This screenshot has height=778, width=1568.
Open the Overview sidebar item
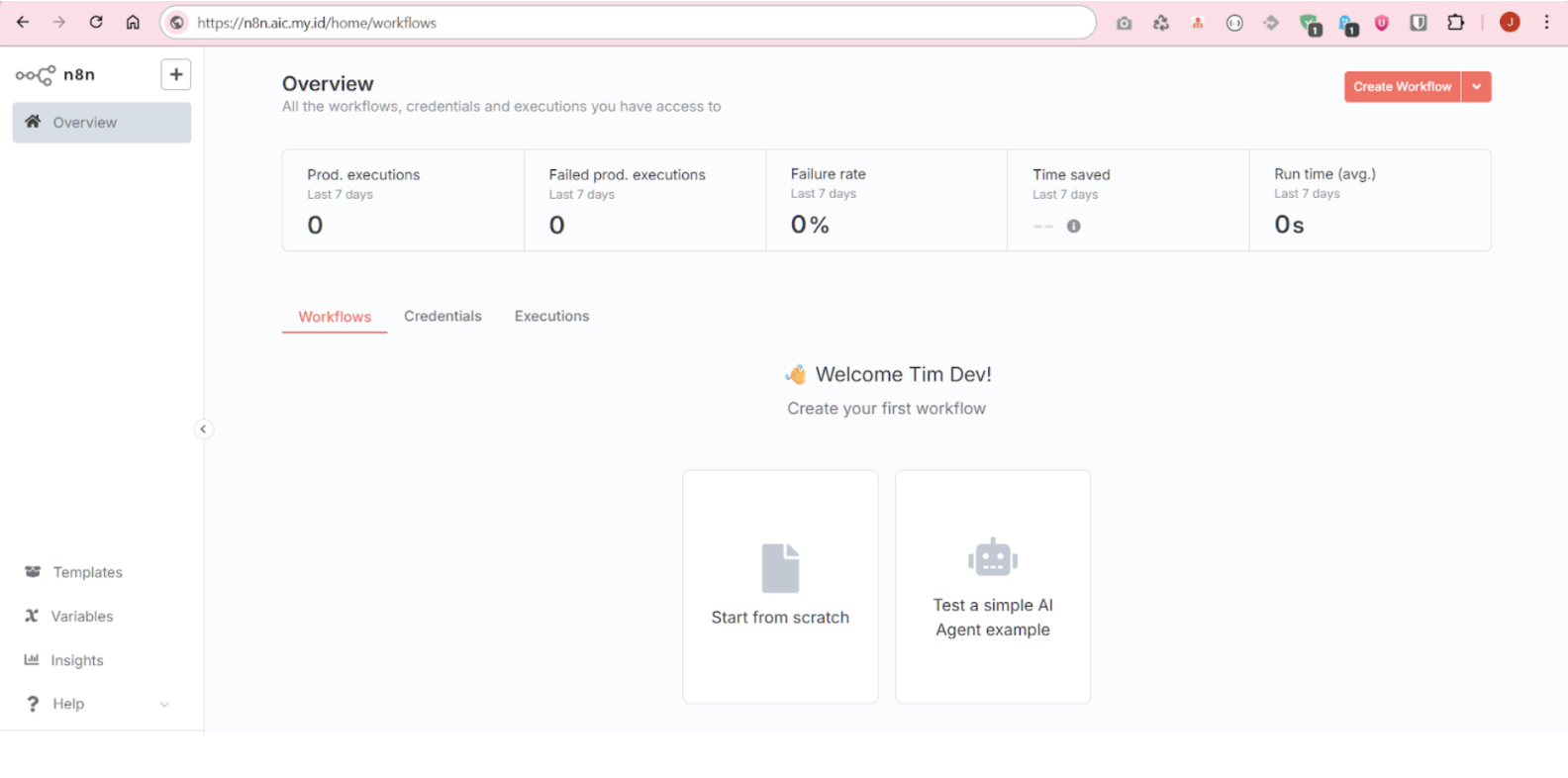point(101,123)
